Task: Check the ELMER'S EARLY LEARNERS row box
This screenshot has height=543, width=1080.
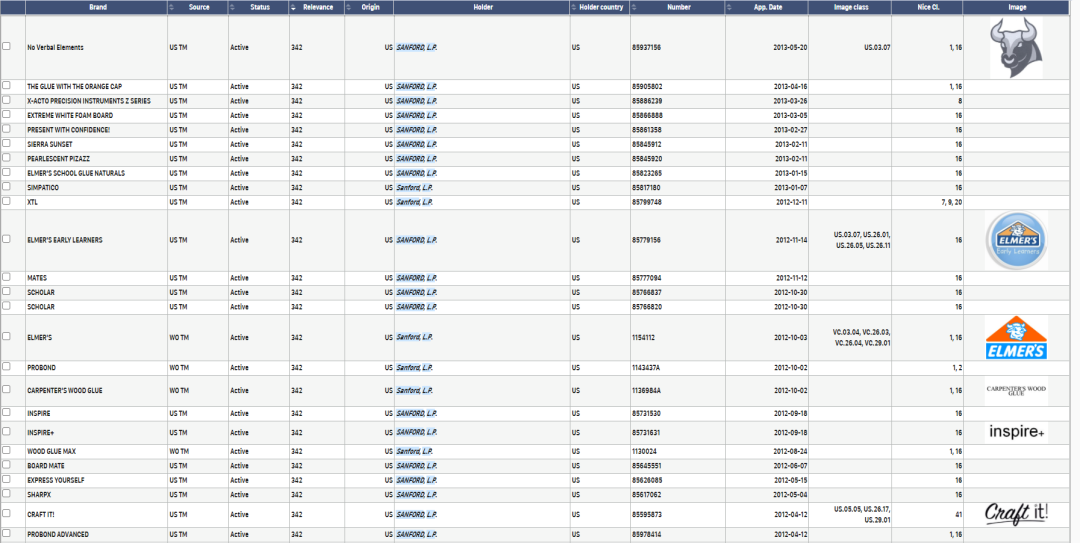Action: pyautogui.click(x=6, y=239)
